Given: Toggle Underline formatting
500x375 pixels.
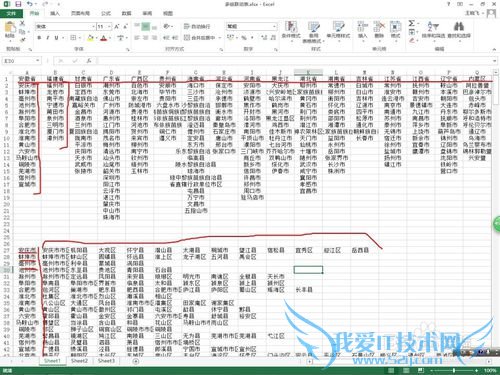Looking at the screenshot, I should click(x=56, y=38).
